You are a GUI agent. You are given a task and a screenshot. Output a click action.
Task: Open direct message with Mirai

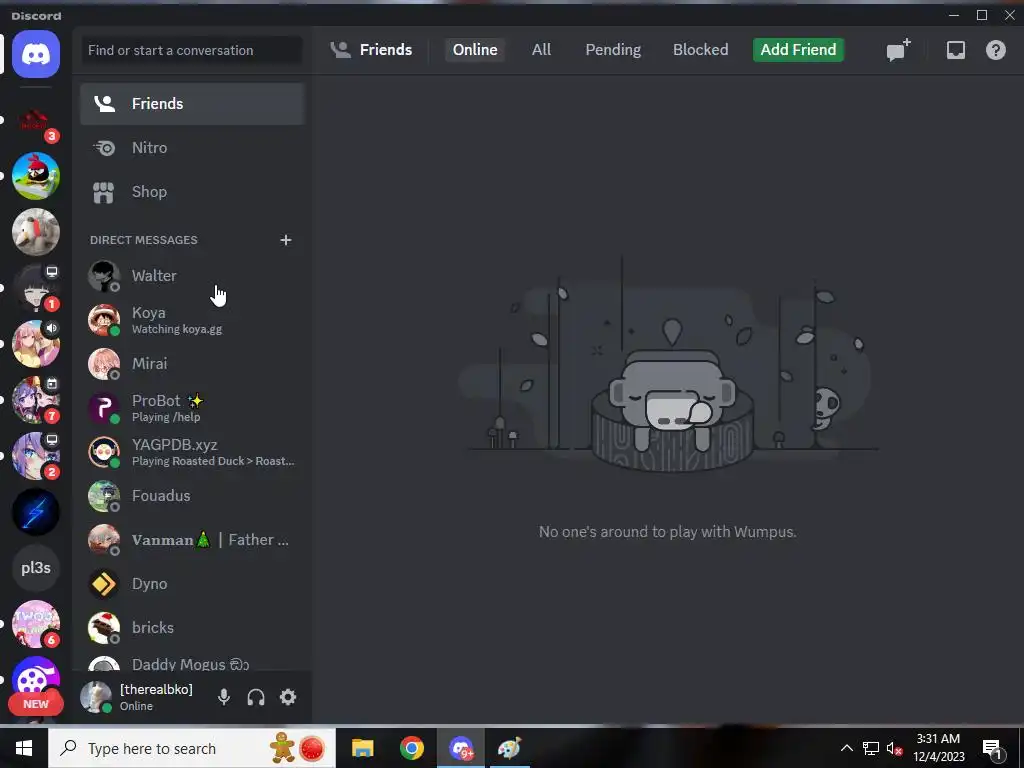pos(192,364)
